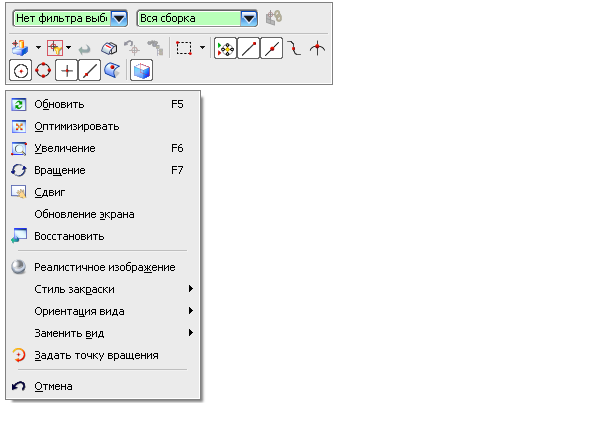Toggle the enable snap points diamond button

225,48
